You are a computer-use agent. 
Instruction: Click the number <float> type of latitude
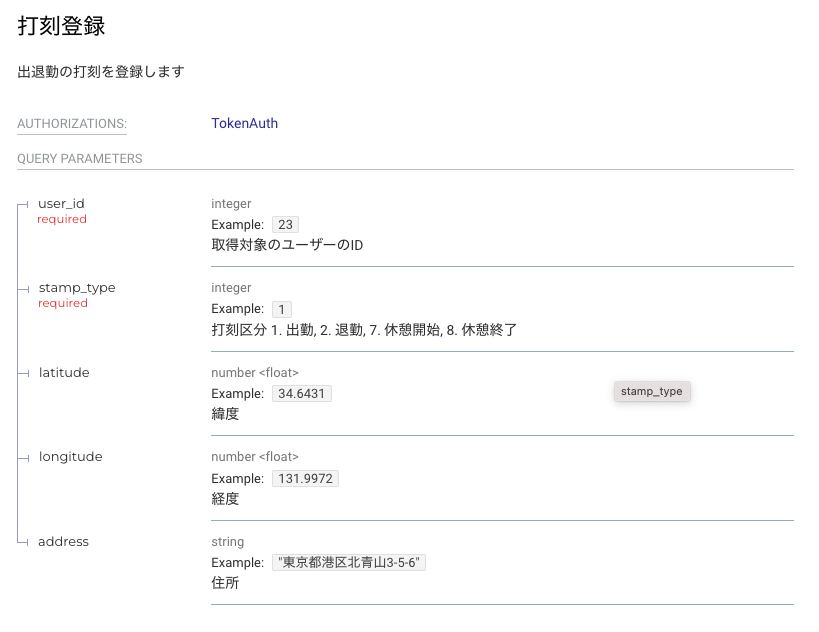pos(255,372)
